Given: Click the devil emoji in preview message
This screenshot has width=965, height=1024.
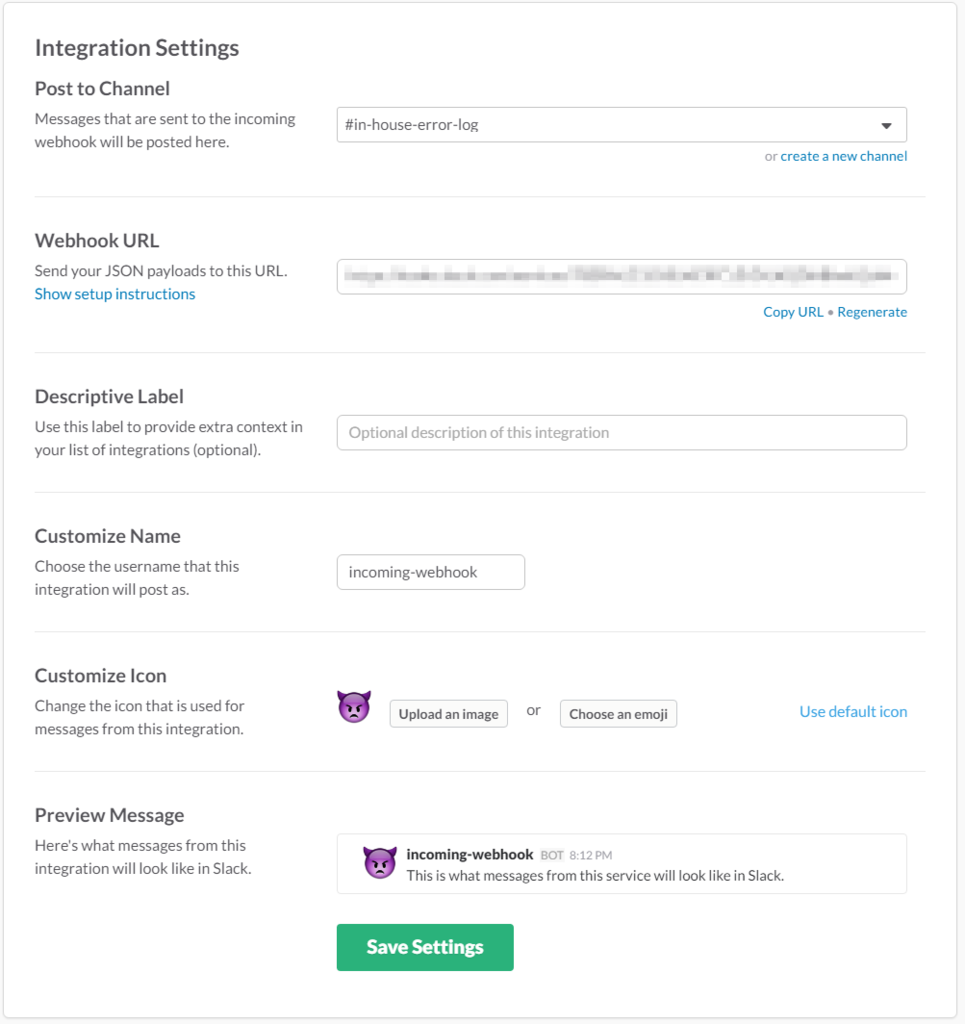Looking at the screenshot, I should pyautogui.click(x=379, y=862).
